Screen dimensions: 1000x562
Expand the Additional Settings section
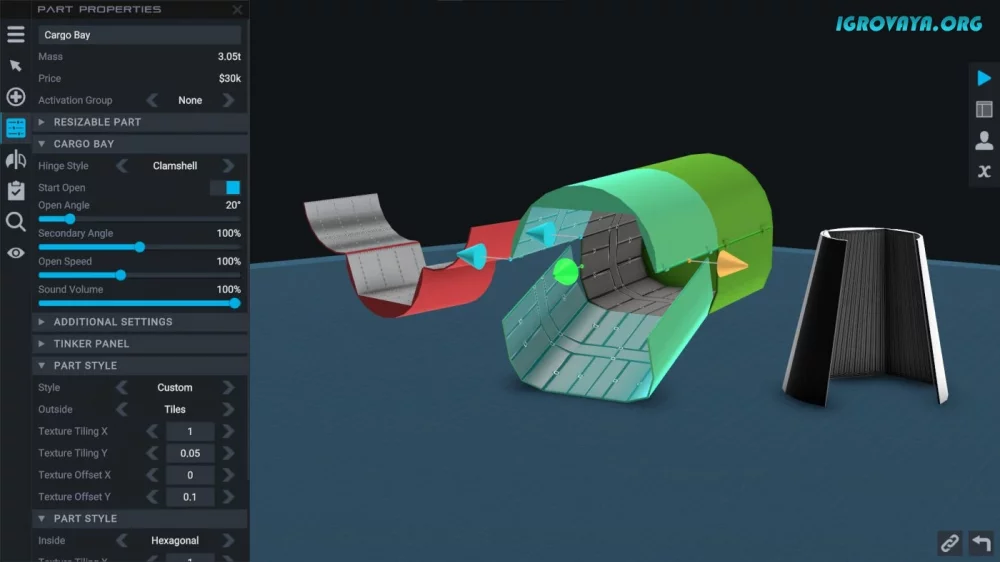point(112,322)
